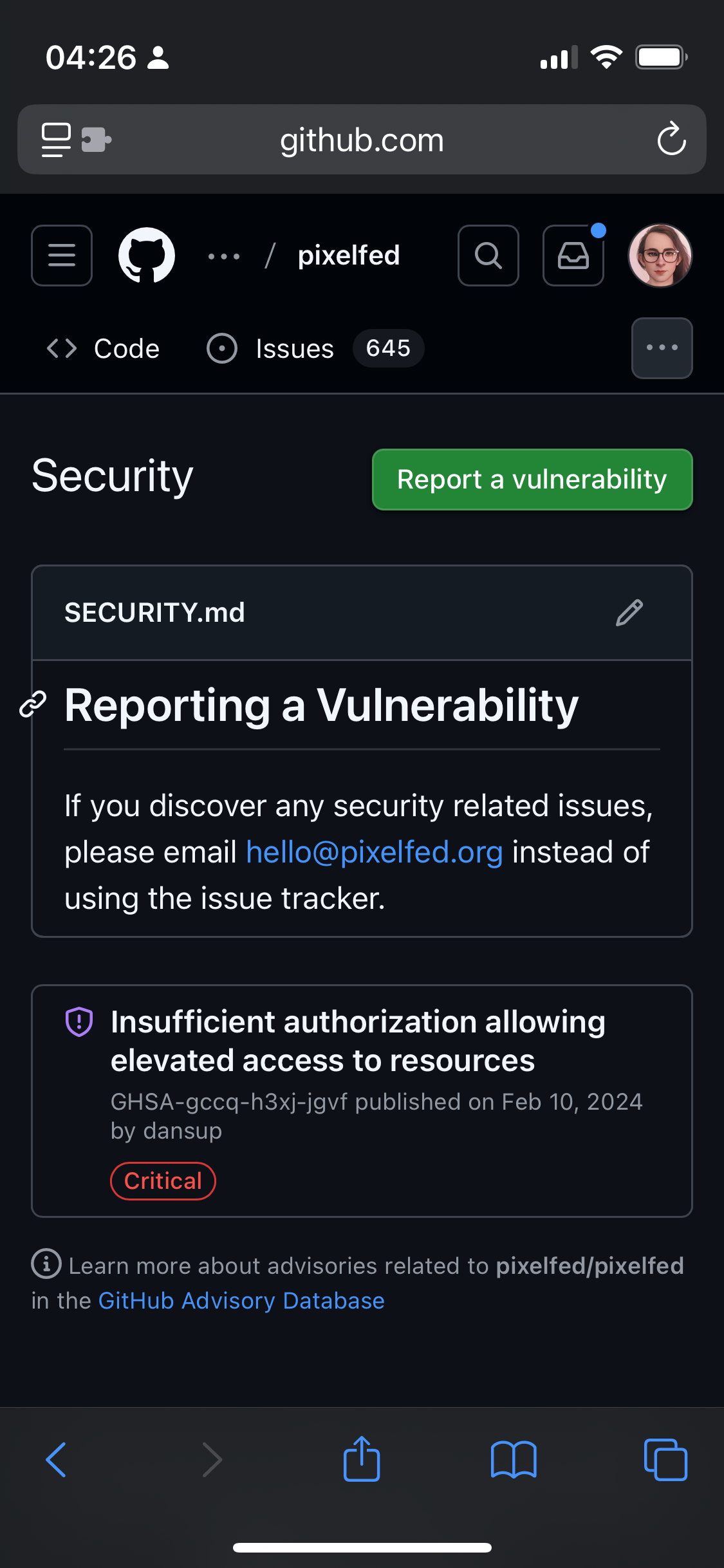
Task: Open the Insufficient authorization advisory
Action: pos(358,1041)
